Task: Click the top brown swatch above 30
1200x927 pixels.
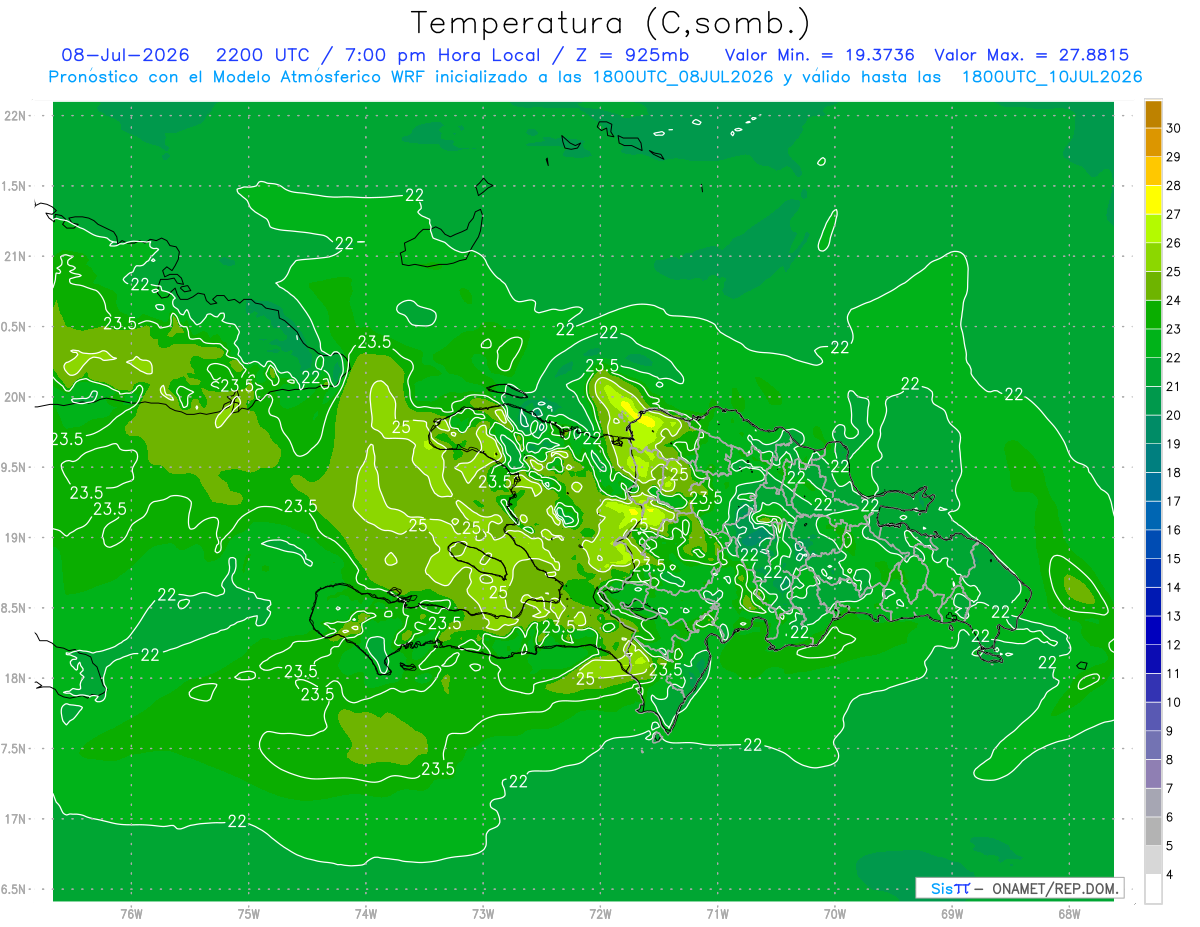Action: pos(1153,115)
